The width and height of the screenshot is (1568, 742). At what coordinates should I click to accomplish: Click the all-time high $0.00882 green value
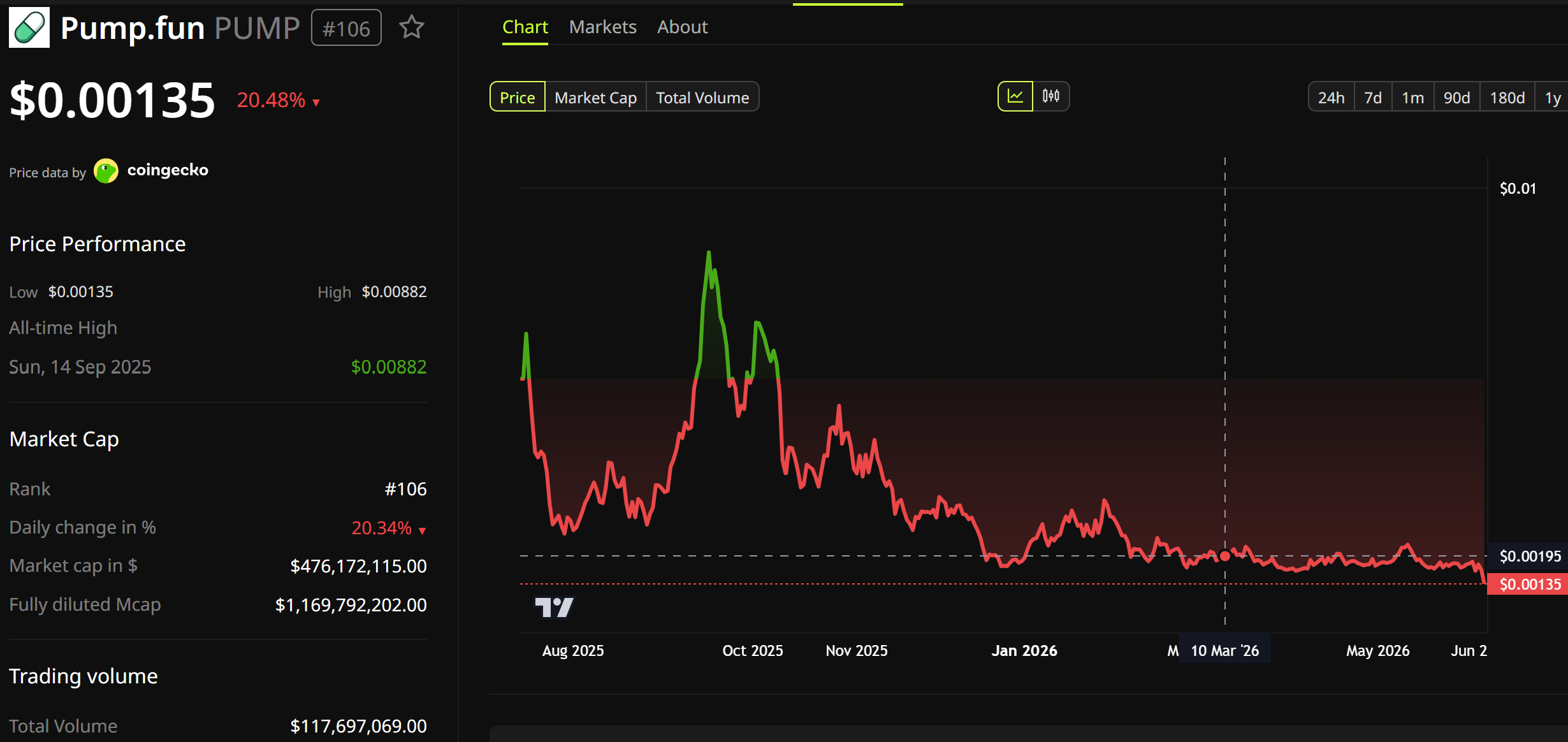coord(389,367)
